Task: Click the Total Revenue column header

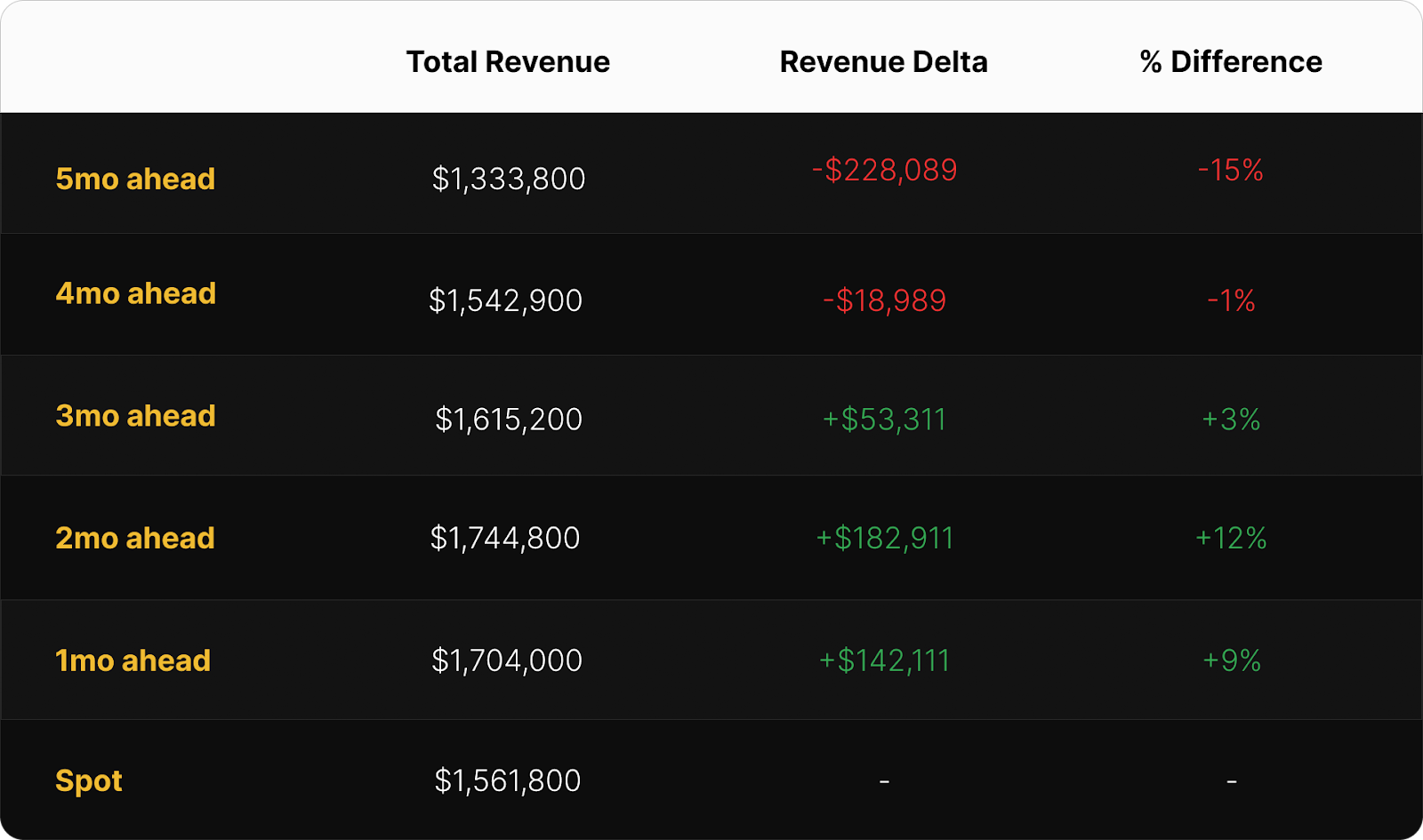Action: [508, 62]
